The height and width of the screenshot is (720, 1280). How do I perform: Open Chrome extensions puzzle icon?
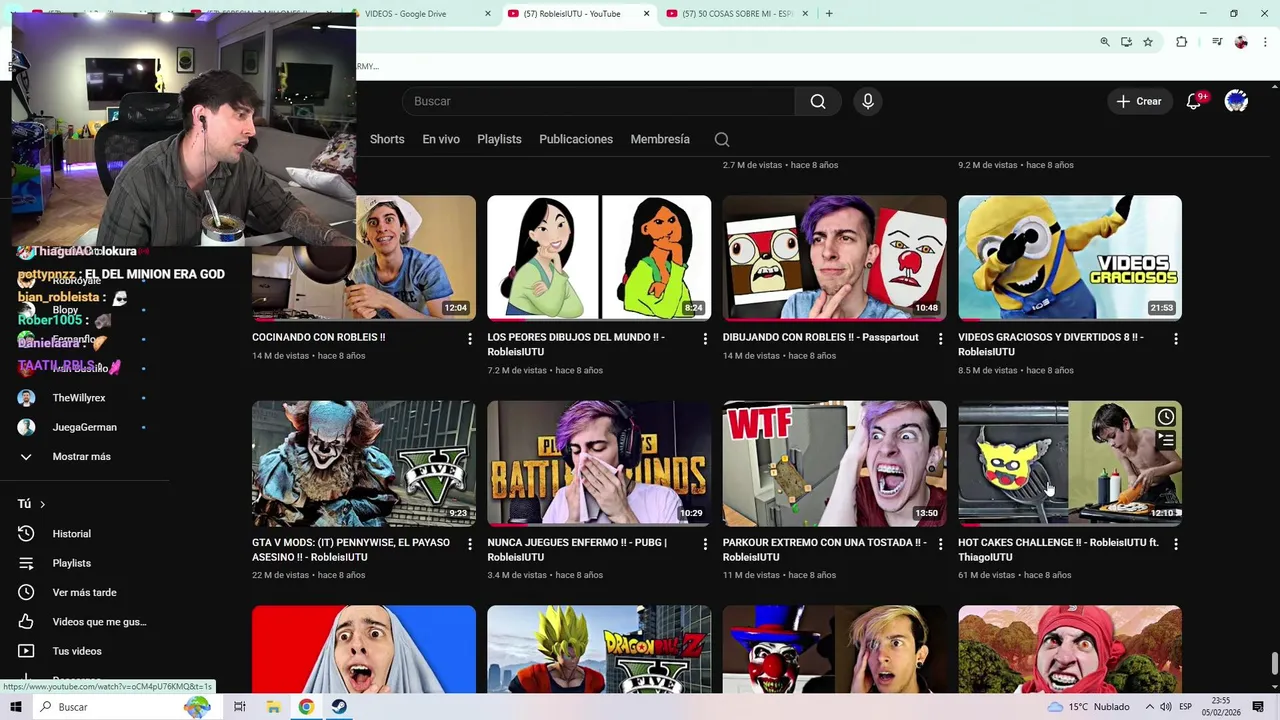point(1182,42)
